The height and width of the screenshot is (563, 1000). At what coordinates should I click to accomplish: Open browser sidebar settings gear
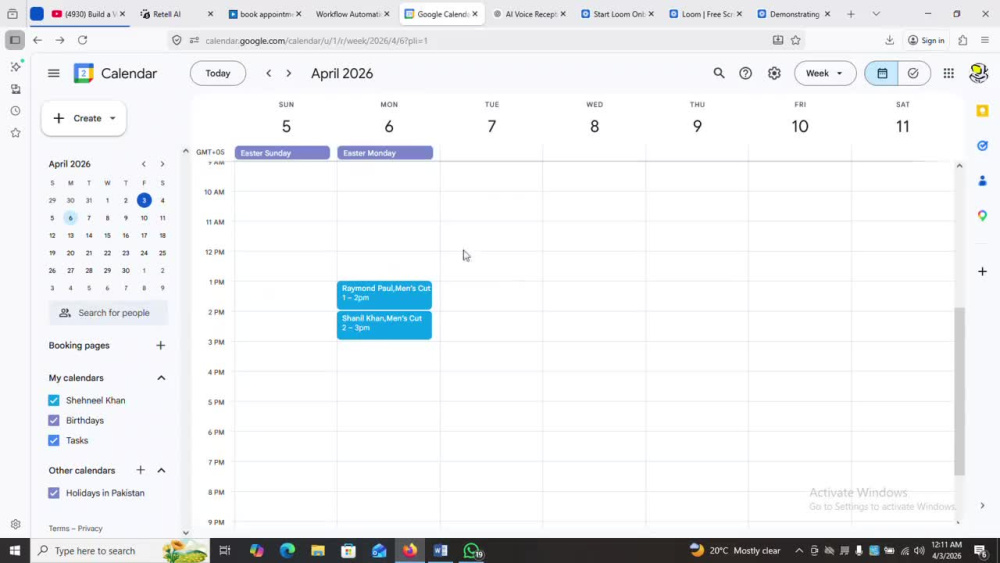pyautogui.click(x=15, y=524)
